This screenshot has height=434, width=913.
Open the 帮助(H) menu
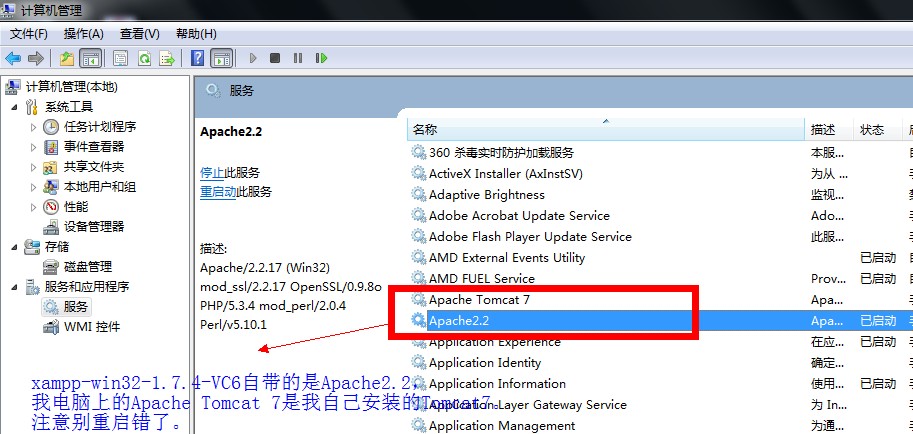[196, 34]
